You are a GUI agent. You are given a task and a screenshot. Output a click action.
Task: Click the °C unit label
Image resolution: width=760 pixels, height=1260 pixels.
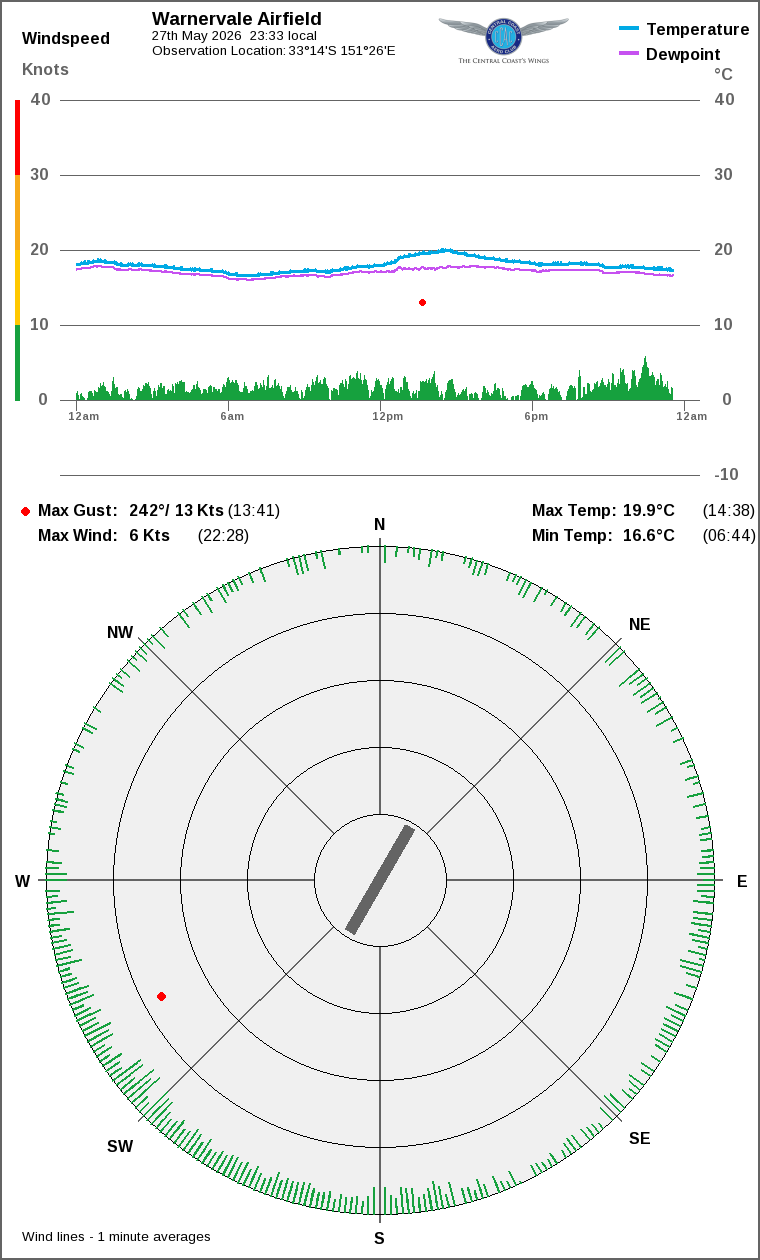[x=723, y=75]
